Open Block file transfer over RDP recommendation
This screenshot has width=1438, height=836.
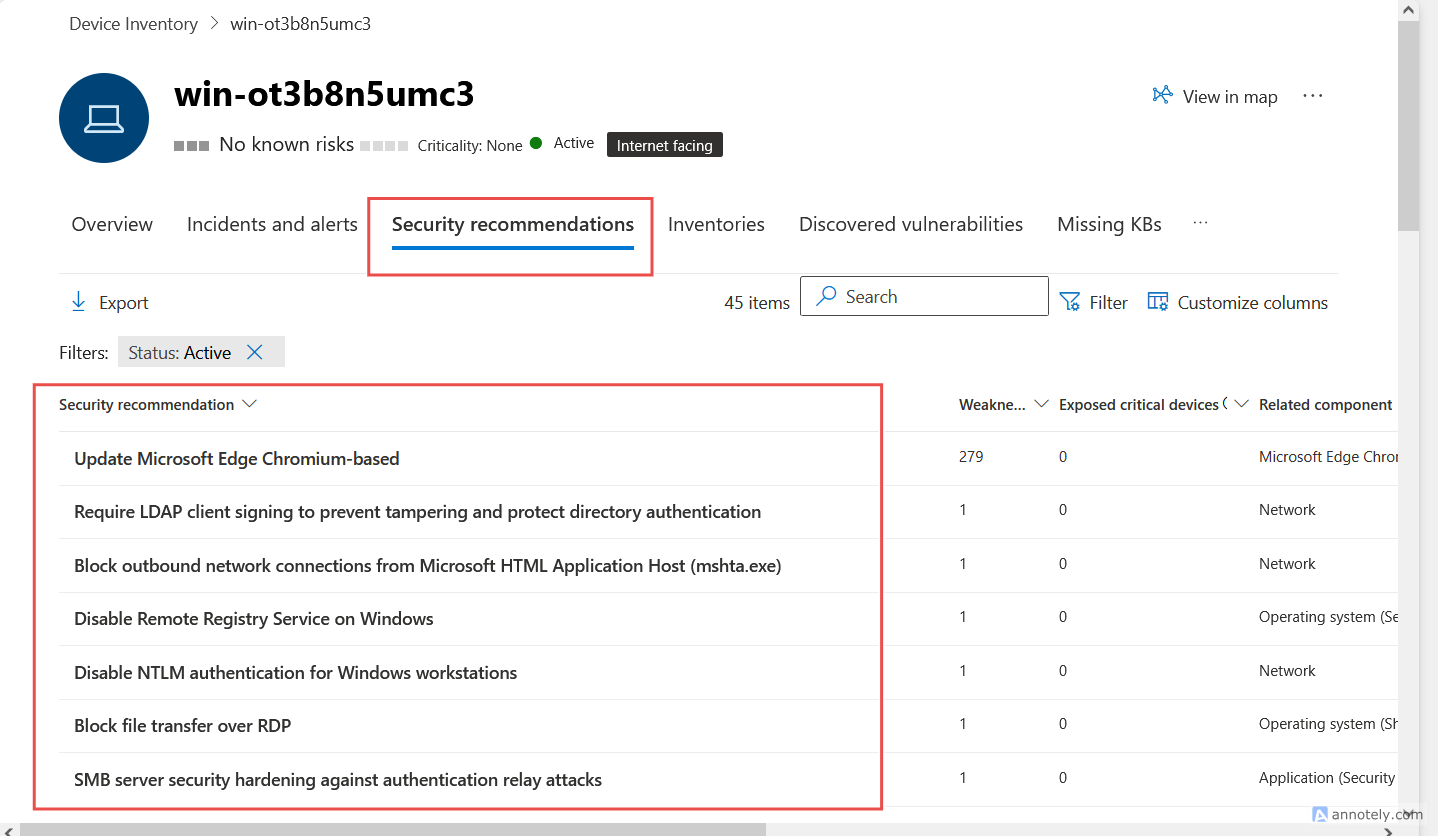pos(183,726)
